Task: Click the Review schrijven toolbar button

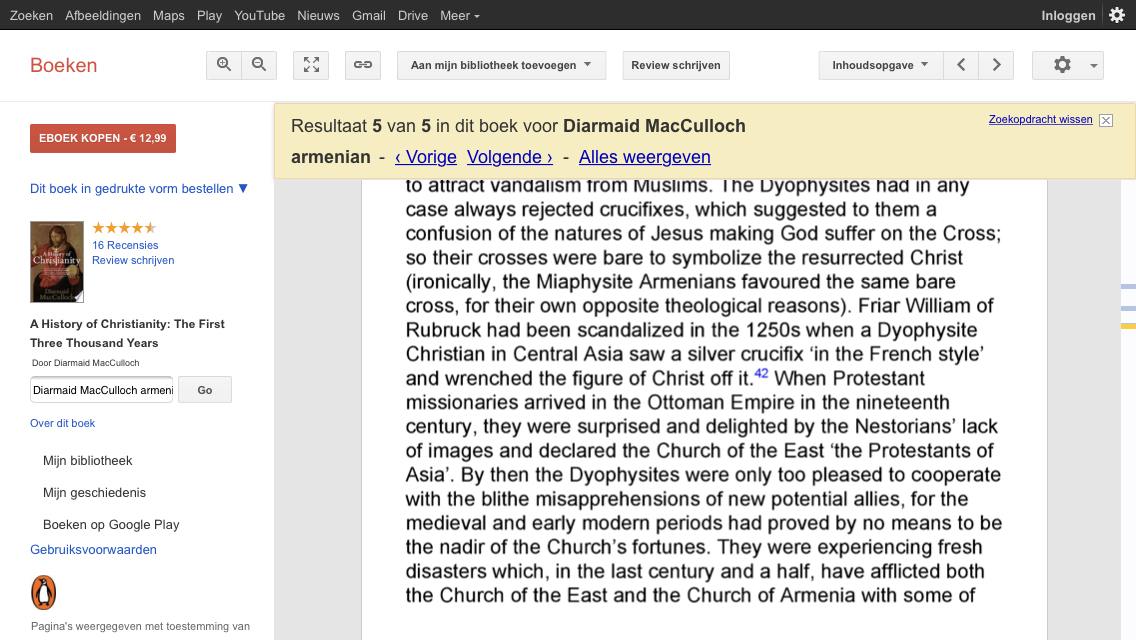Action: click(x=676, y=65)
